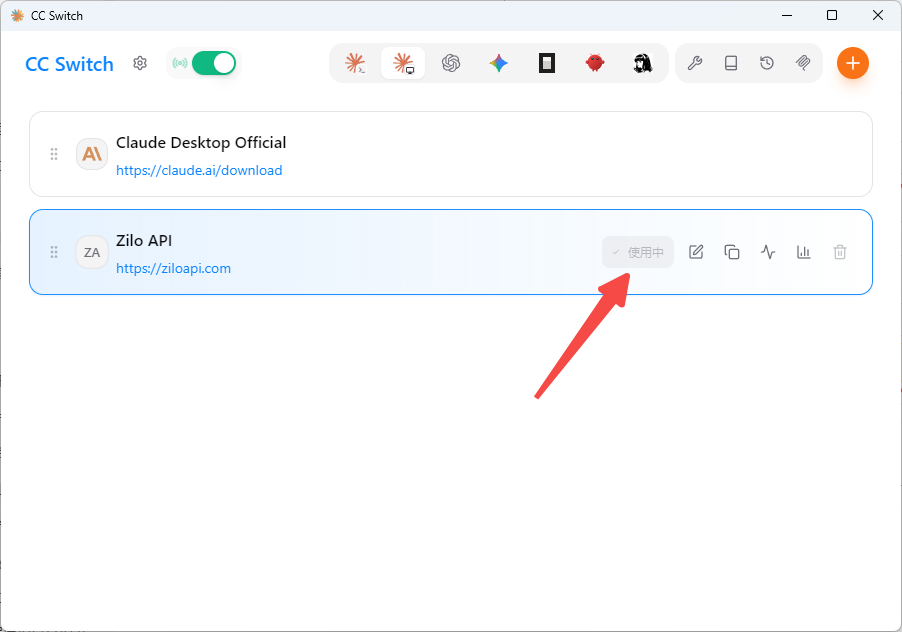
Task: Open the https://claude.ai/download link
Action: [x=199, y=170]
